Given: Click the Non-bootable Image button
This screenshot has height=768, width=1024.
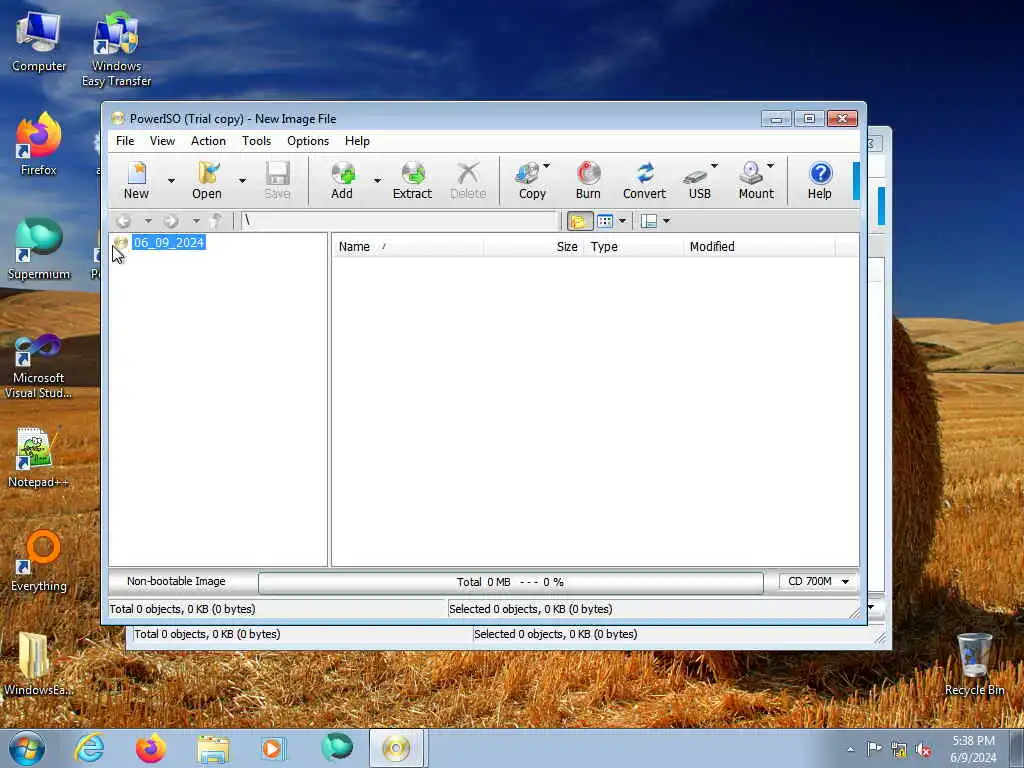Looking at the screenshot, I should coord(176,581).
